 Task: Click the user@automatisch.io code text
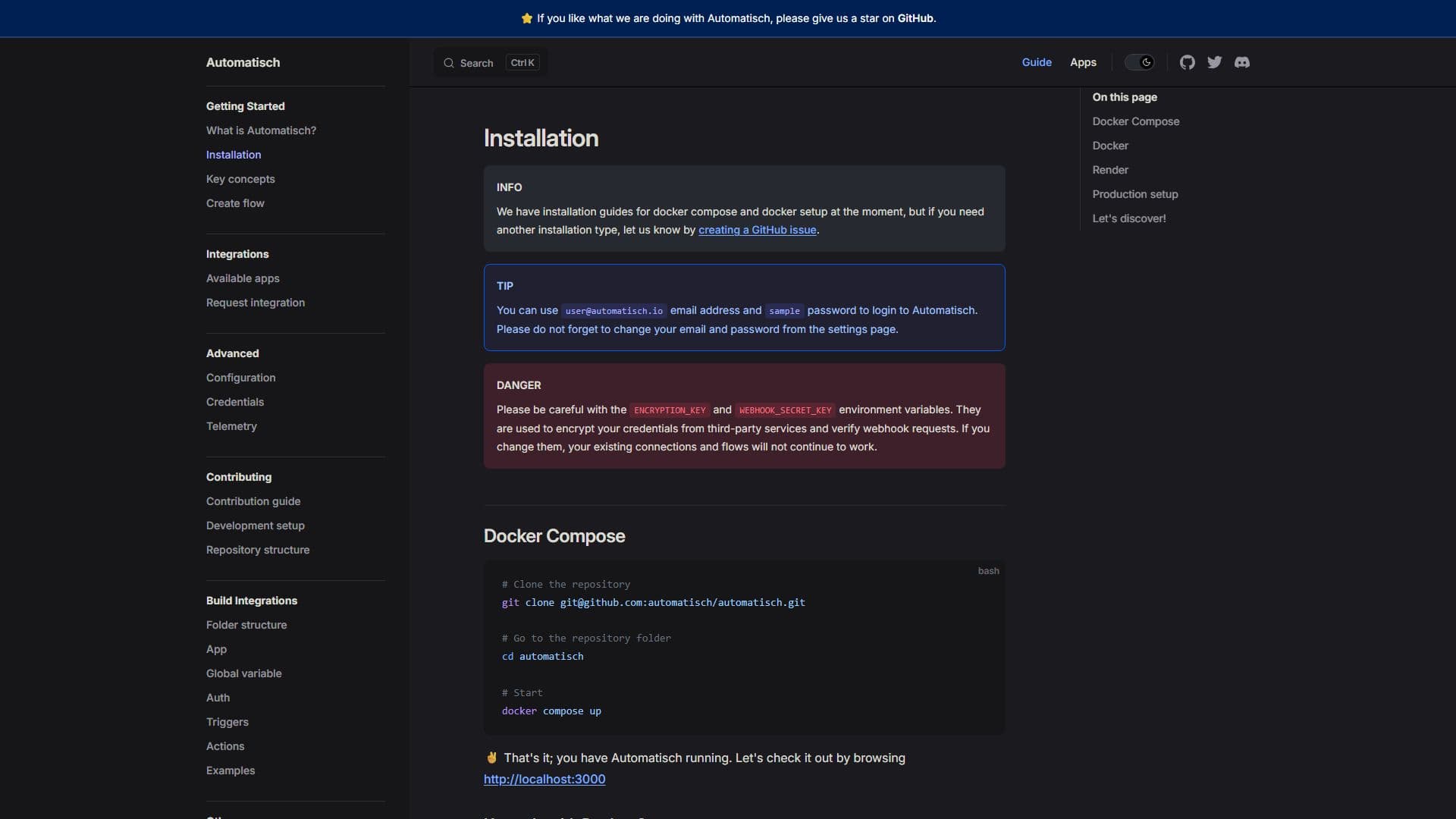click(x=613, y=311)
